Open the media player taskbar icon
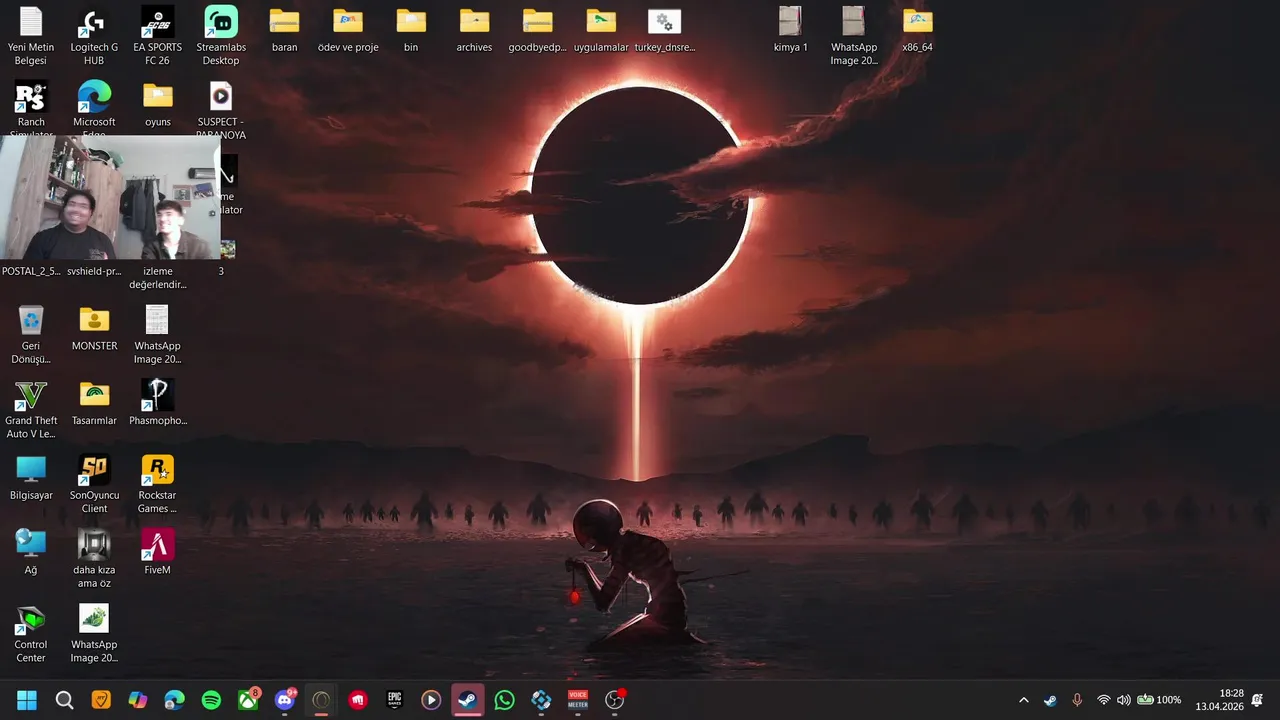Image resolution: width=1280 pixels, height=720 pixels. point(431,700)
